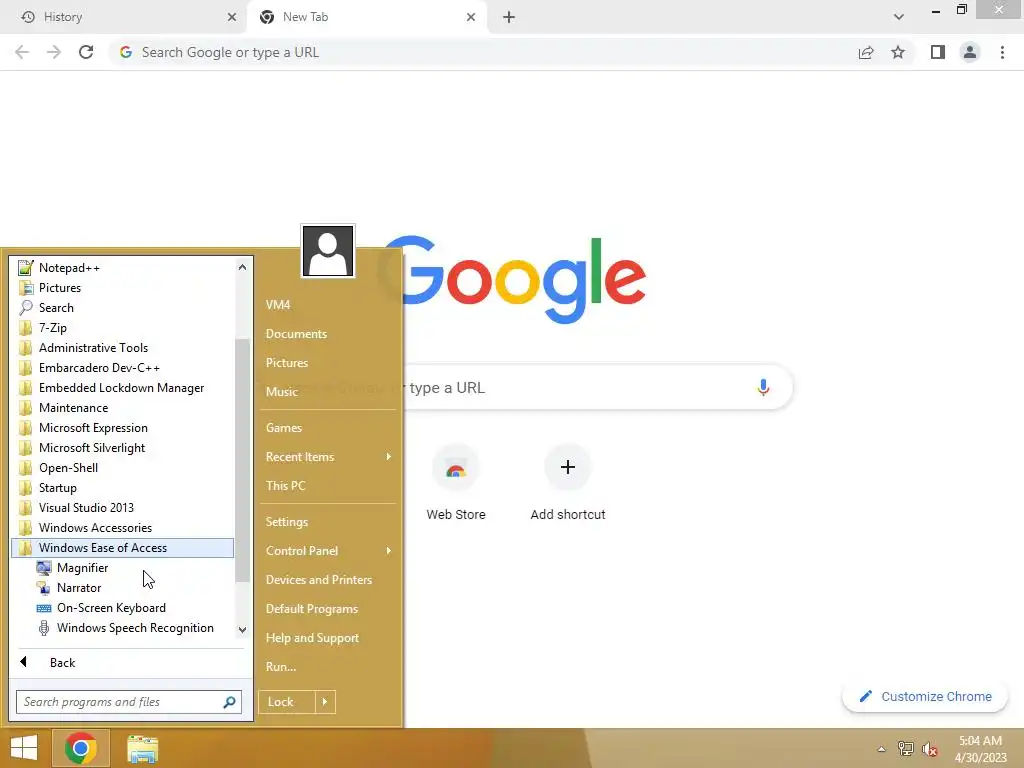The image size is (1024, 768).
Task: Collapse the Windows Ease of Access folder
Action: tap(122, 548)
